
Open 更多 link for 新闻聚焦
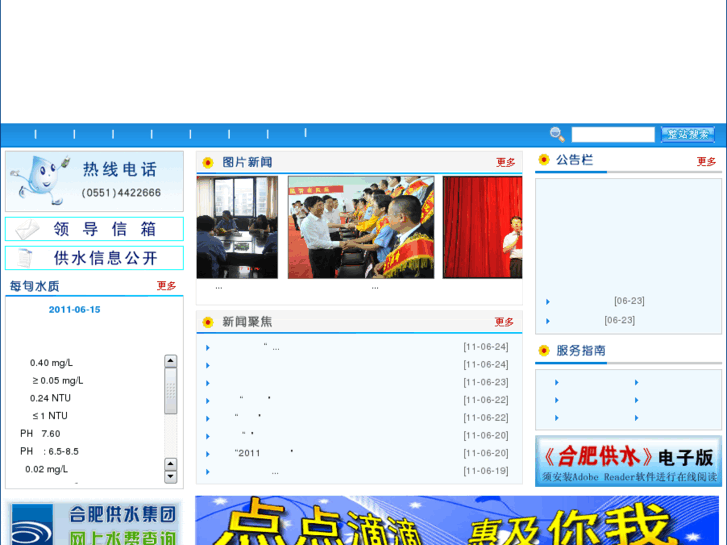click(504, 322)
